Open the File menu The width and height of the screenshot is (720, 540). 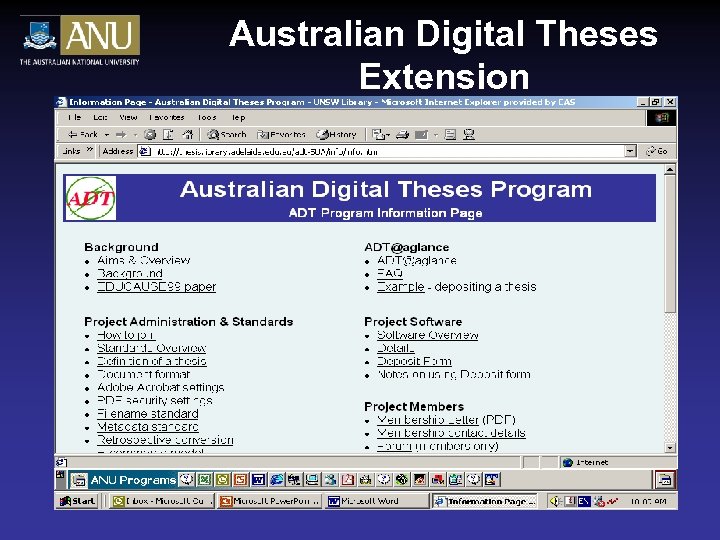coord(74,118)
